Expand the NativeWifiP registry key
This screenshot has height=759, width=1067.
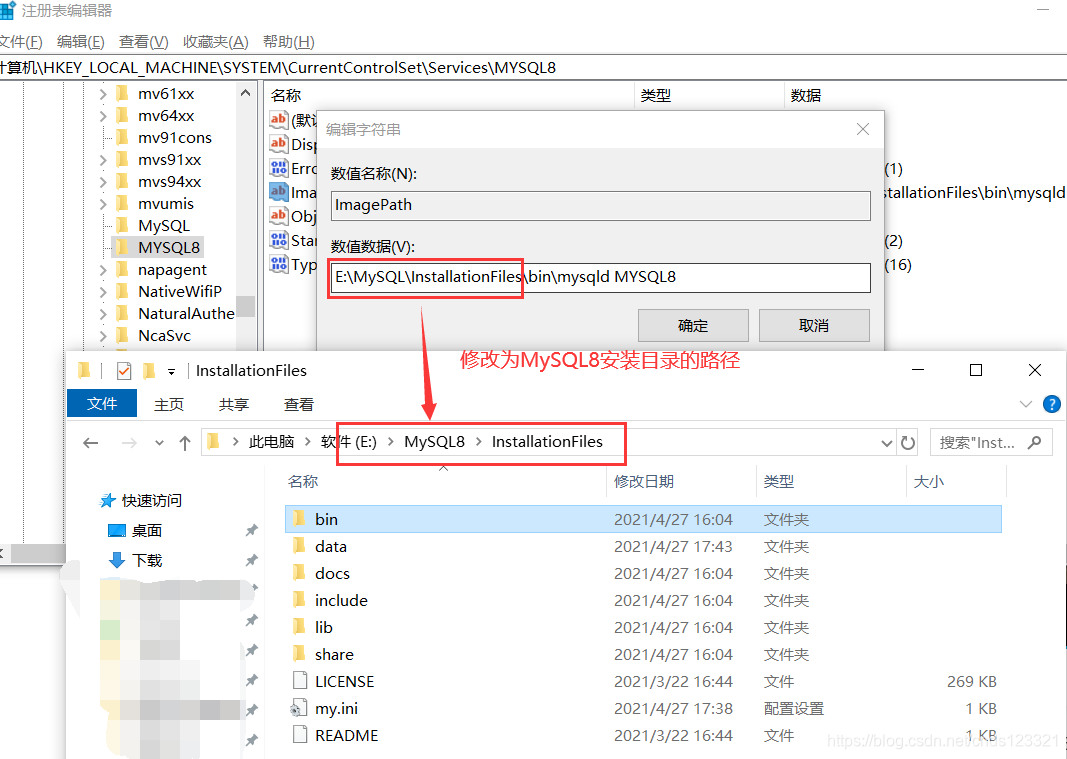(103, 291)
